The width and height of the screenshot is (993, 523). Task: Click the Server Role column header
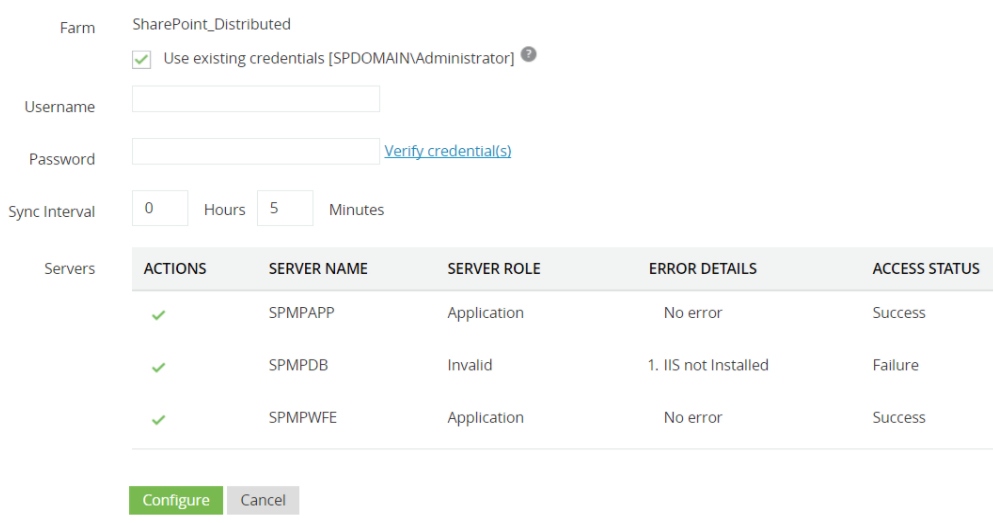pyautogui.click(x=494, y=269)
